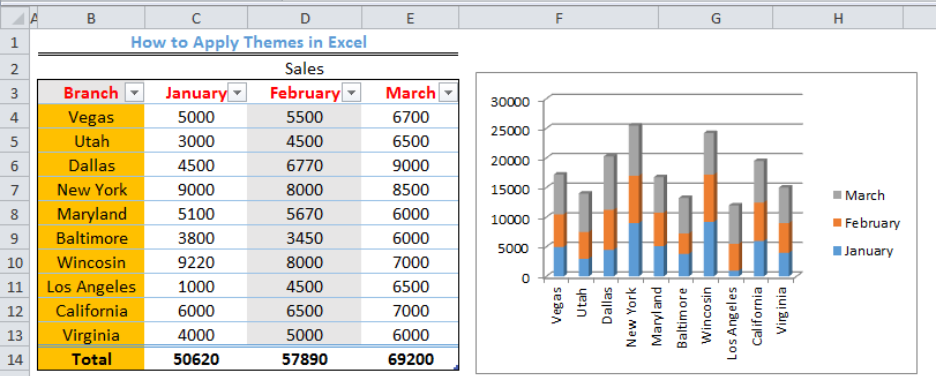Open the February filter dropdown
The width and height of the screenshot is (938, 379).
pyautogui.click(x=351, y=93)
